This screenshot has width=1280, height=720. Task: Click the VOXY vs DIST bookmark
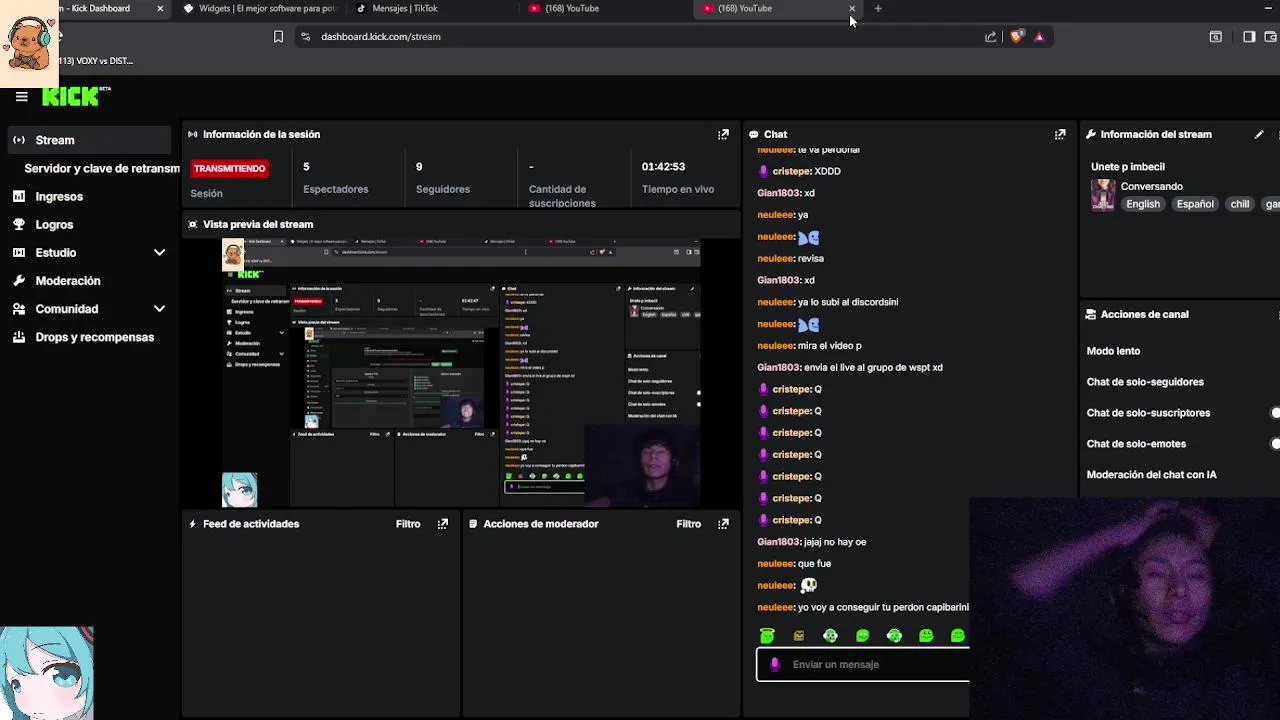(x=95, y=61)
